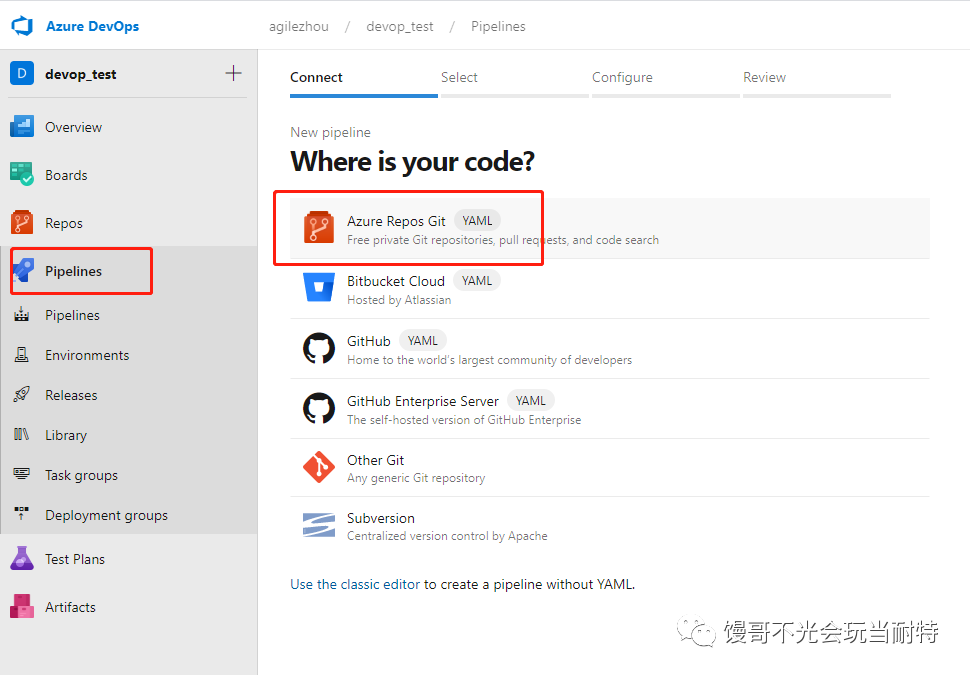
Task: Click the Azure DevOps title text link
Action: [93, 27]
